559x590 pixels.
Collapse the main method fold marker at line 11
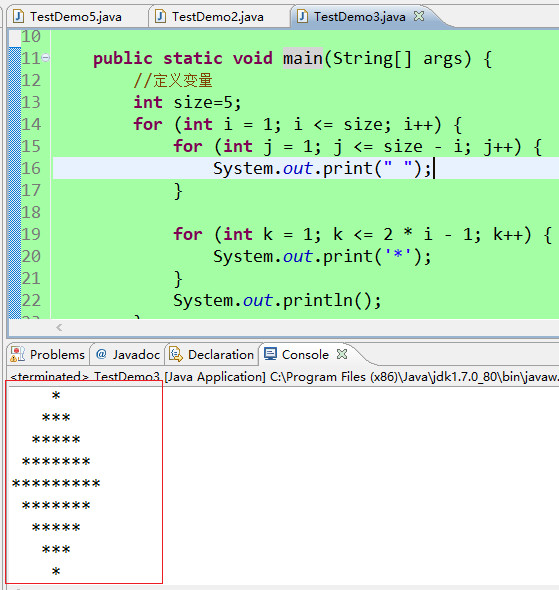(46, 58)
